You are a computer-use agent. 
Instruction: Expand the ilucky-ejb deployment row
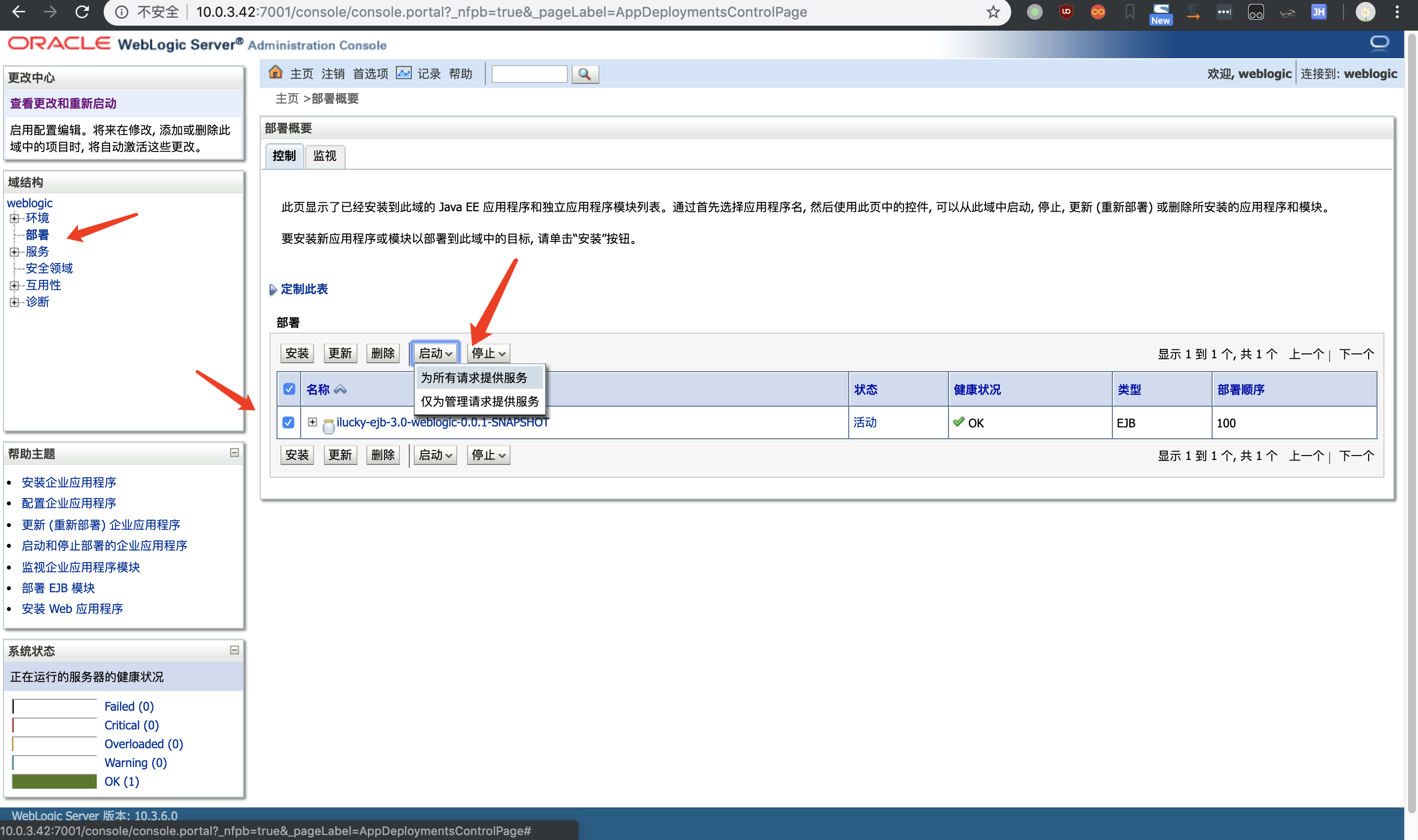click(x=312, y=421)
